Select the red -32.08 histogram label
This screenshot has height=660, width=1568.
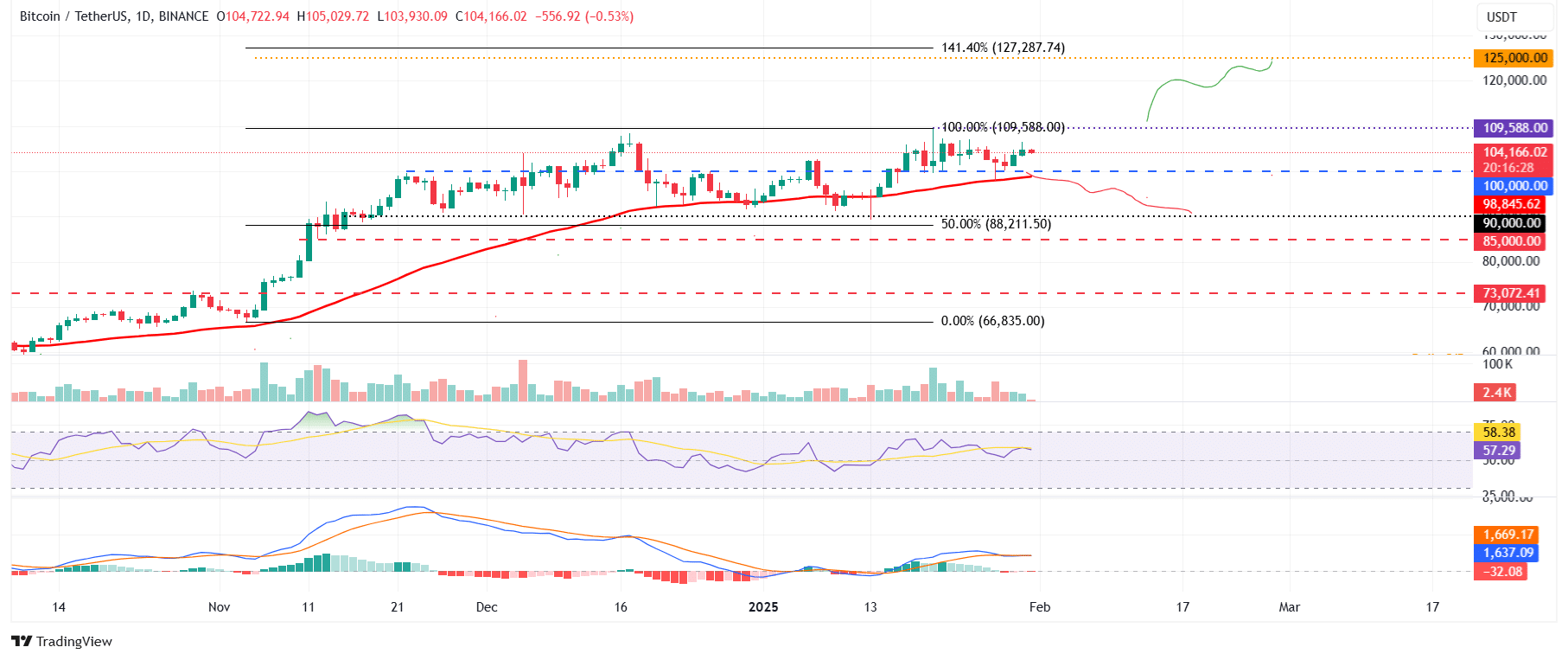(x=1501, y=572)
